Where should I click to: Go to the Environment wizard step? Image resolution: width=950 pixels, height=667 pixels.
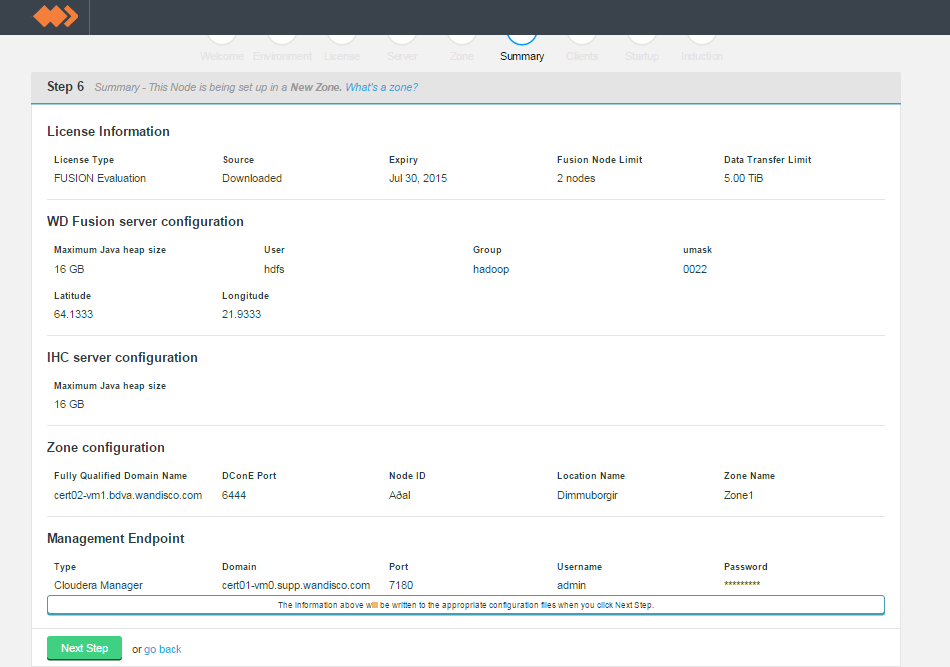tap(282, 56)
